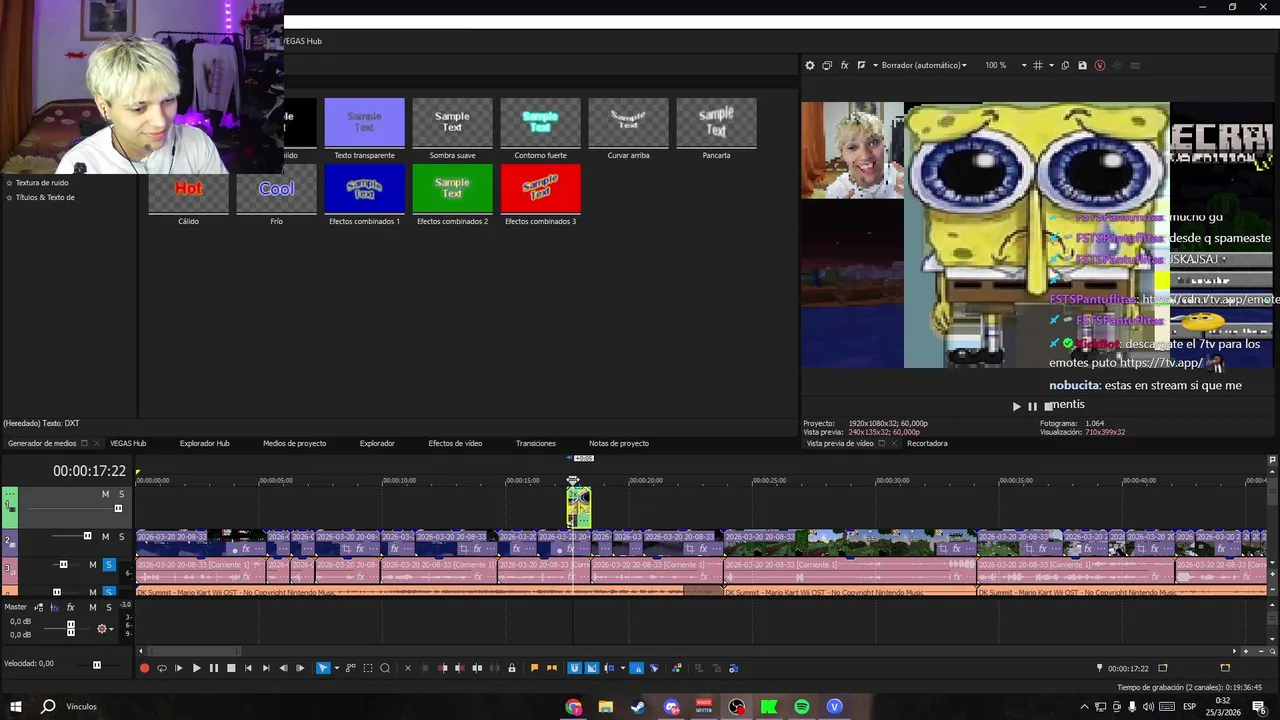Click Play in the timeline transport
The height and width of the screenshot is (720, 1280).
pyautogui.click(x=196, y=668)
